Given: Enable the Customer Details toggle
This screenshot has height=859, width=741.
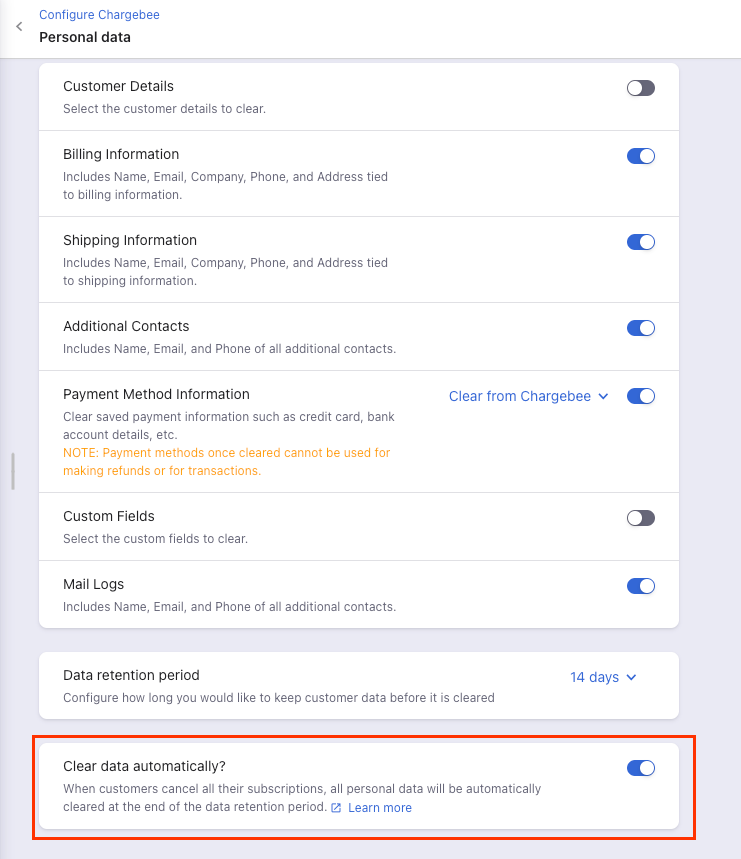Looking at the screenshot, I should coord(640,88).
